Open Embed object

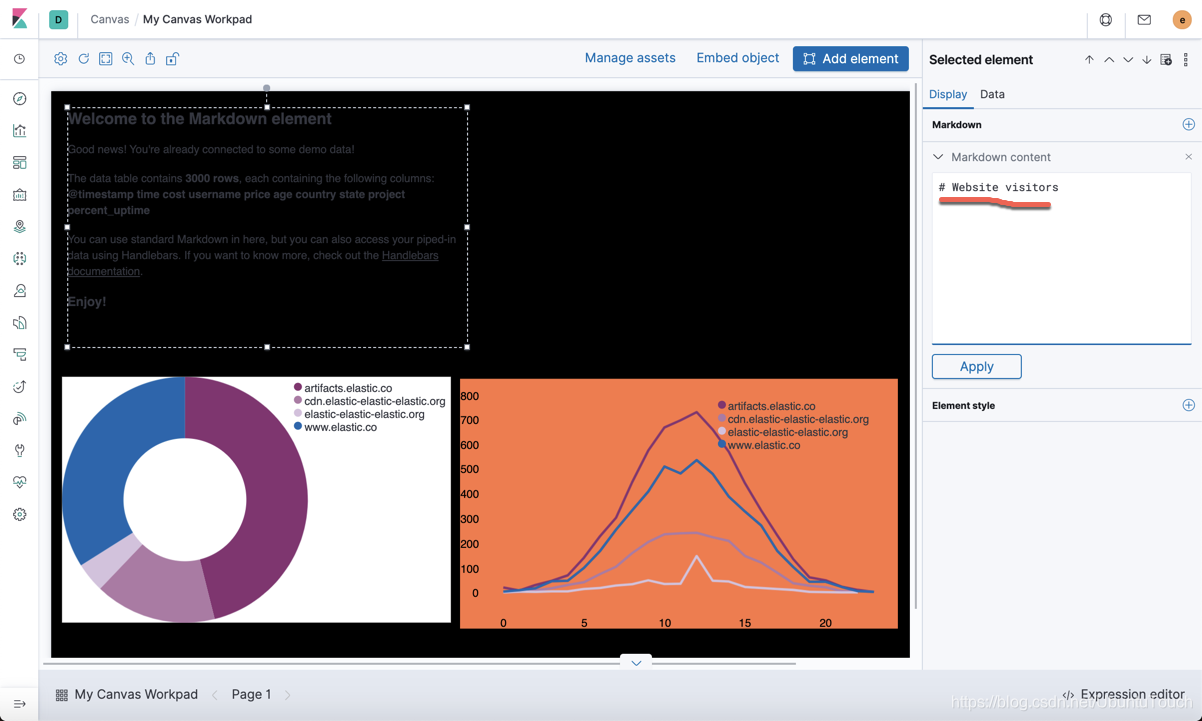click(738, 58)
